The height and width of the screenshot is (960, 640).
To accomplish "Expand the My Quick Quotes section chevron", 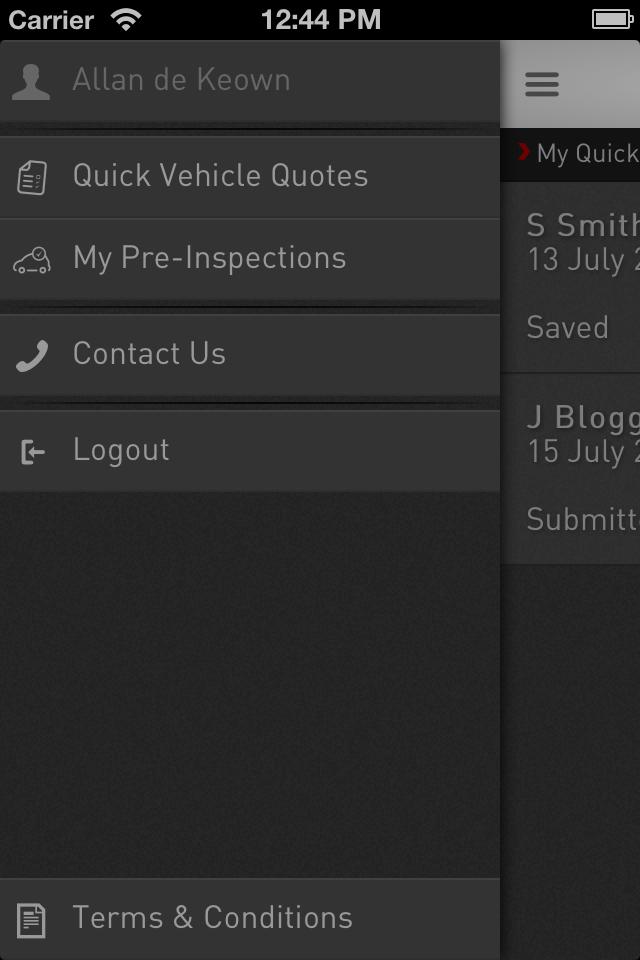I will tap(524, 154).
